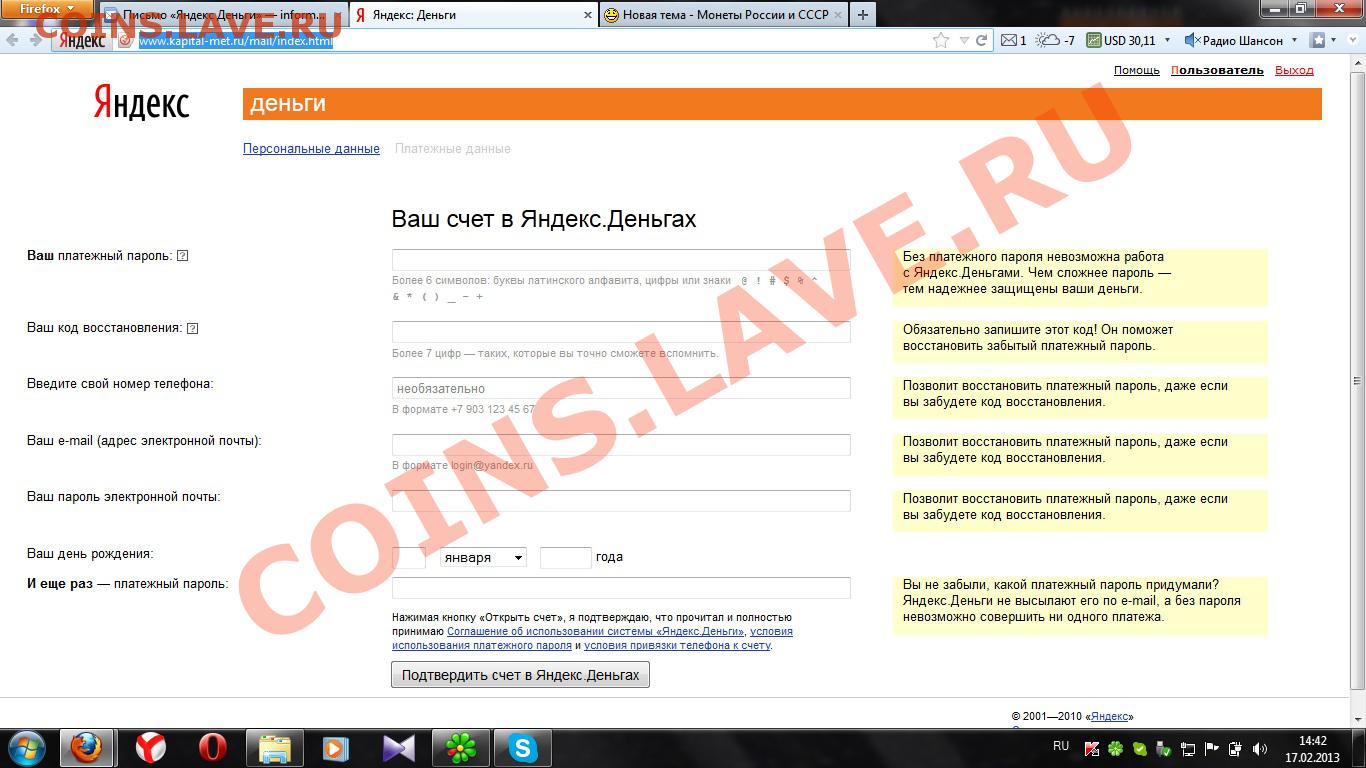Viewport: 1366px width, 768px height.
Task: Click the Пользователь link
Action: tap(1217, 70)
